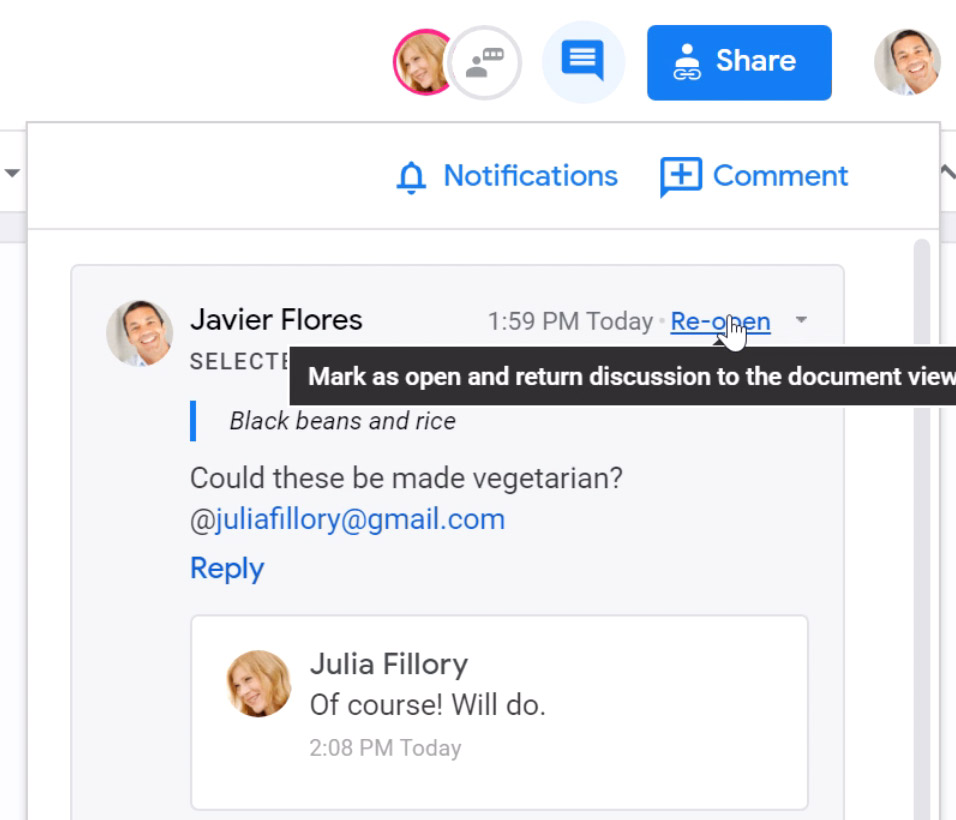Click Javier Flores's avatar in the comment
Screen dimensions: 956x820
[x=140, y=332]
